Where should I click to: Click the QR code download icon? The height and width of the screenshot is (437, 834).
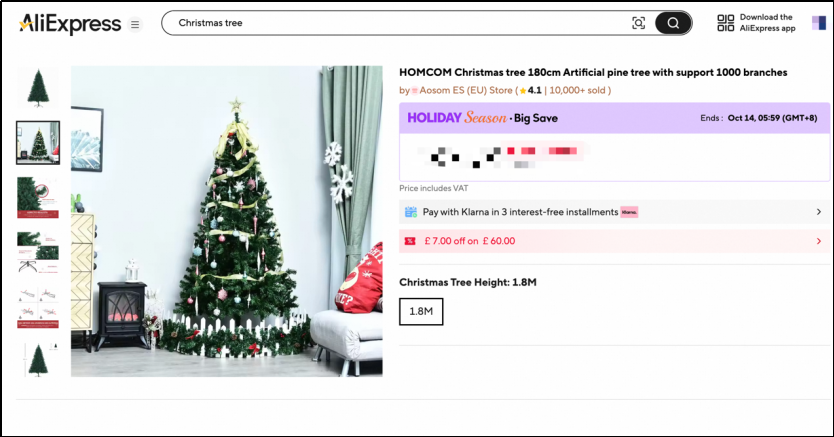pos(725,23)
